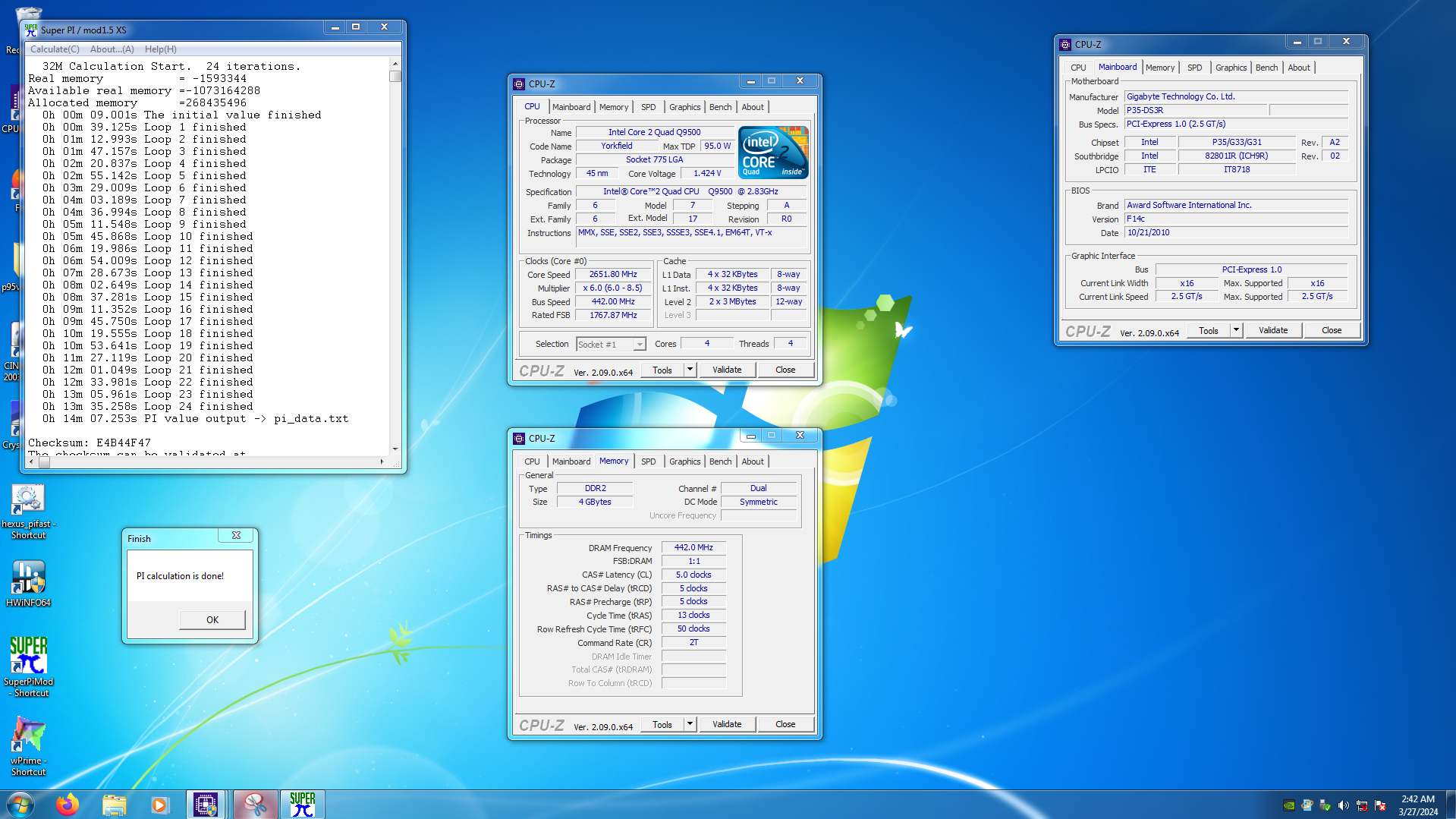Switch to the CPU tab in the CPU-Z Mainboard window

[x=1078, y=68]
